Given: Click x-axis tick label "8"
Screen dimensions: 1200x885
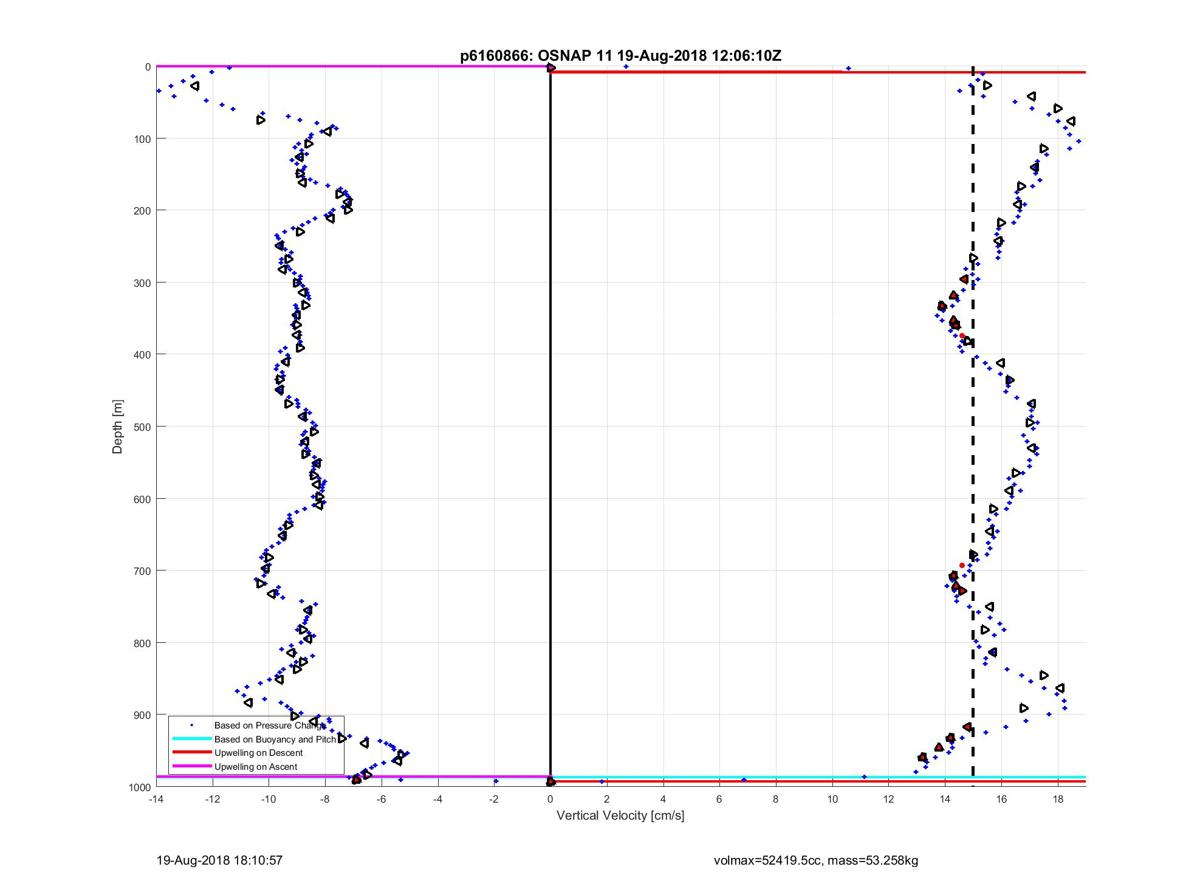Looking at the screenshot, I should click(776, 800).
